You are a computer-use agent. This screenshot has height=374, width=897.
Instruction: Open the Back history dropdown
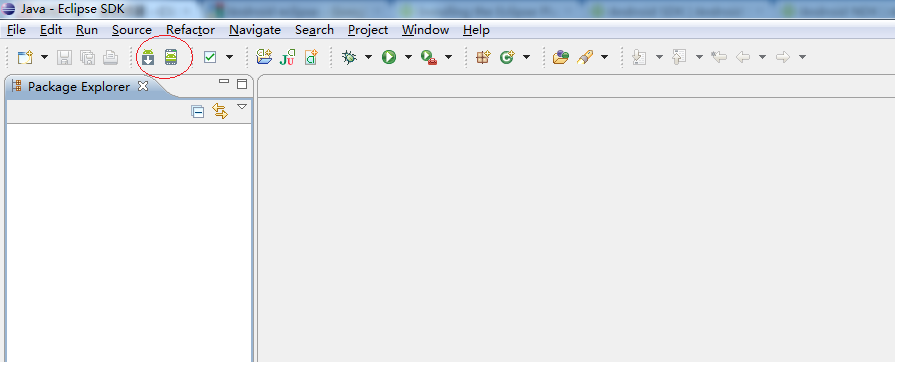tap(762, 57)
